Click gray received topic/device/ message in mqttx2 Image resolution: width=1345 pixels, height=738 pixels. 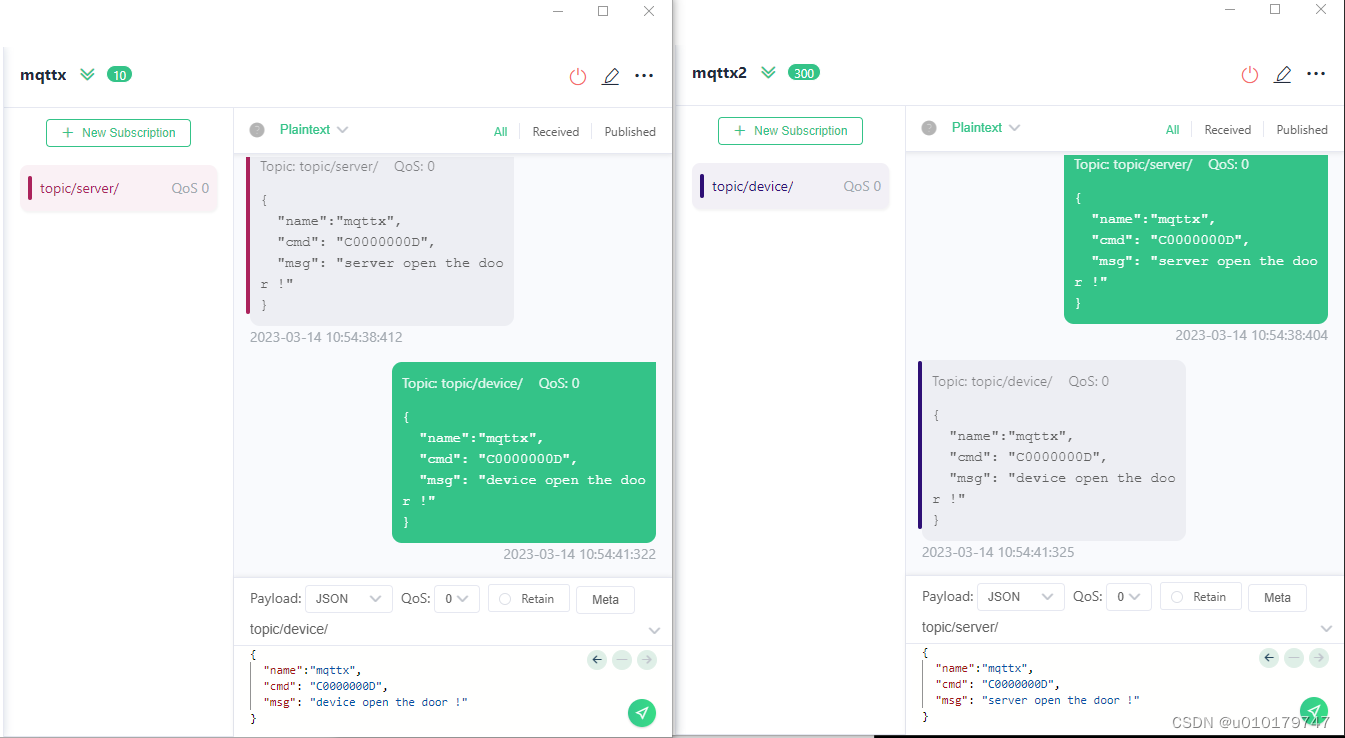(1053, 450)
